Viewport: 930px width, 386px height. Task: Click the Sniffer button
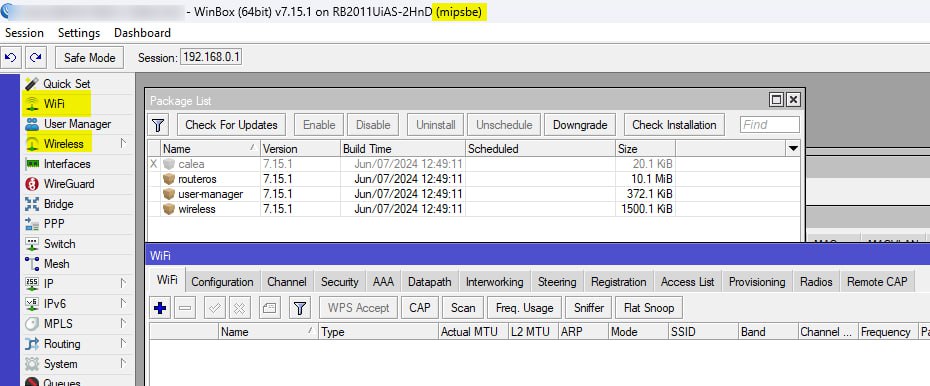point(589,308)
